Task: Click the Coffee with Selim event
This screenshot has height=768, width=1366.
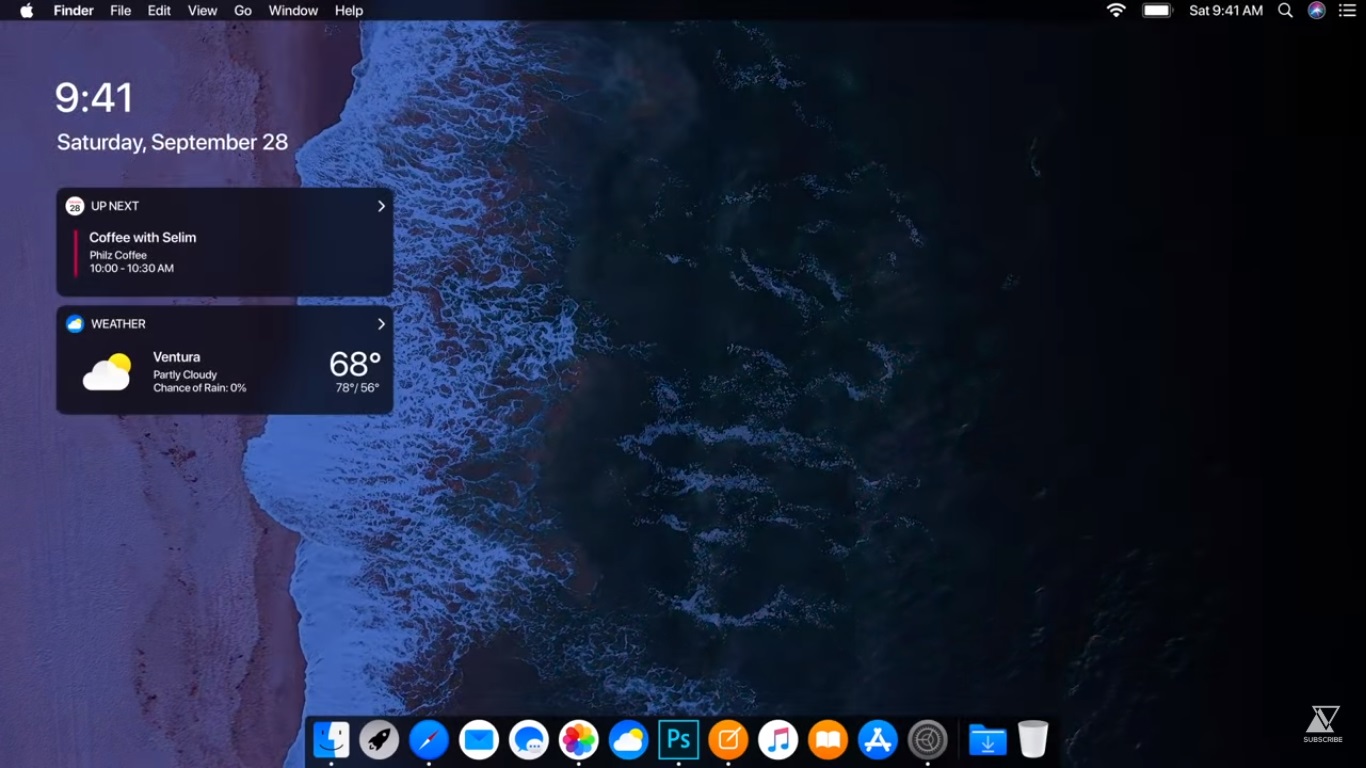Action: coord(142,238)
